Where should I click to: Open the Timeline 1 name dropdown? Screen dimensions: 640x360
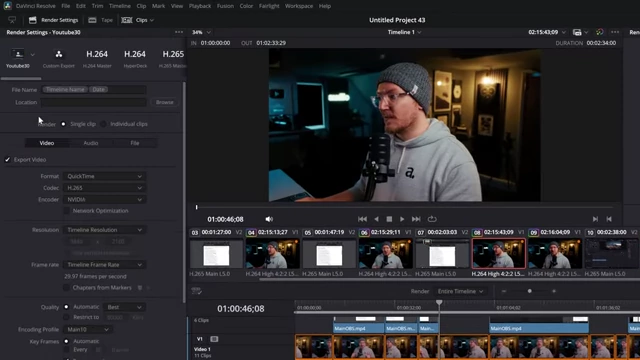click(x=404, y=32)
